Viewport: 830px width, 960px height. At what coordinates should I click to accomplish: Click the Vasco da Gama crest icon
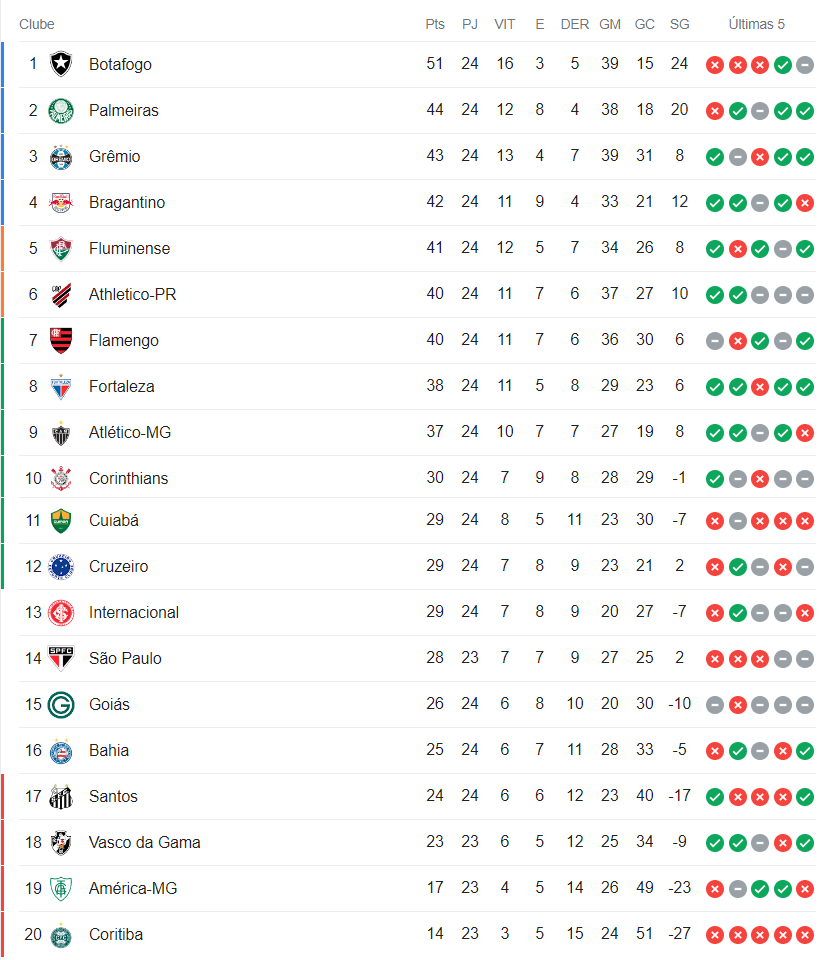tap(61, 842)
